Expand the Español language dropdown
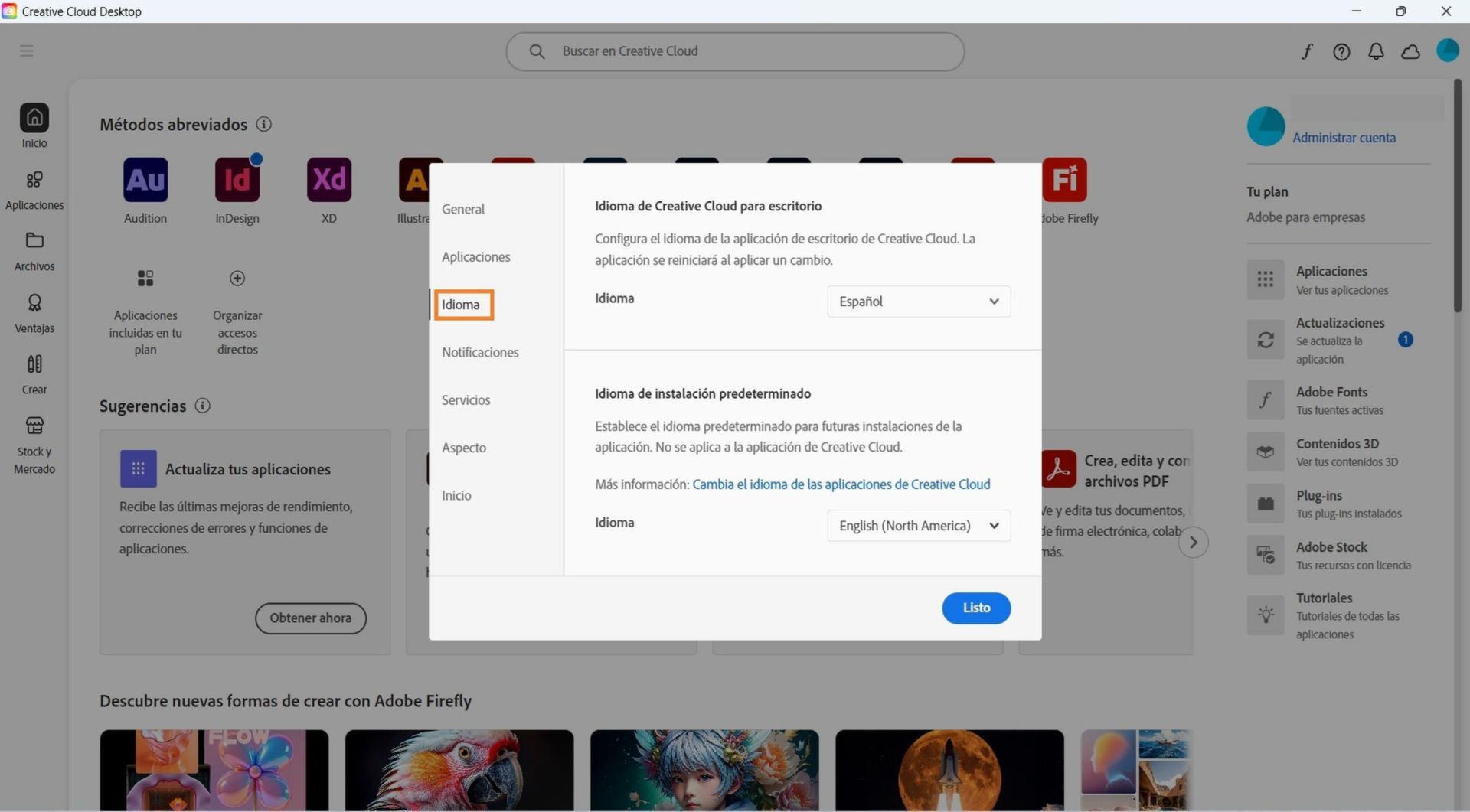Viewport: 1470px width, 812px height. [x=919, y=302]
